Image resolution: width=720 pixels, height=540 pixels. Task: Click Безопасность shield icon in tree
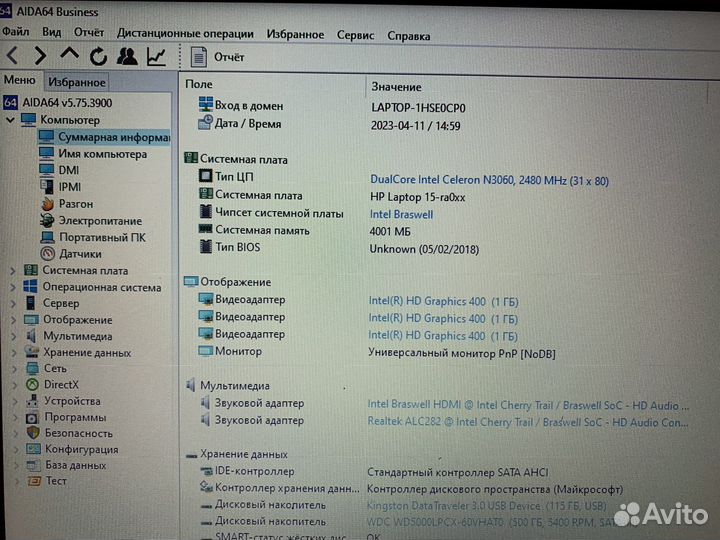point(33,433)
